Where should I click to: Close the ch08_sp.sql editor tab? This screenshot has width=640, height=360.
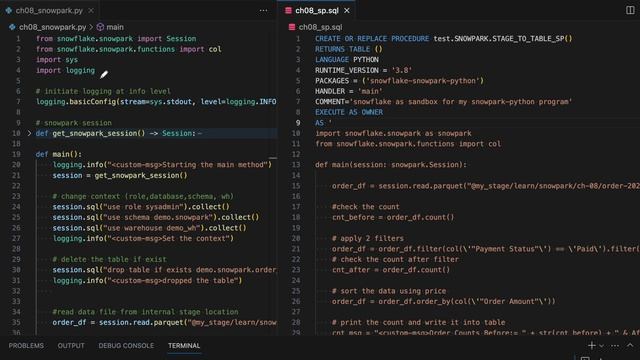pos(347,11)
